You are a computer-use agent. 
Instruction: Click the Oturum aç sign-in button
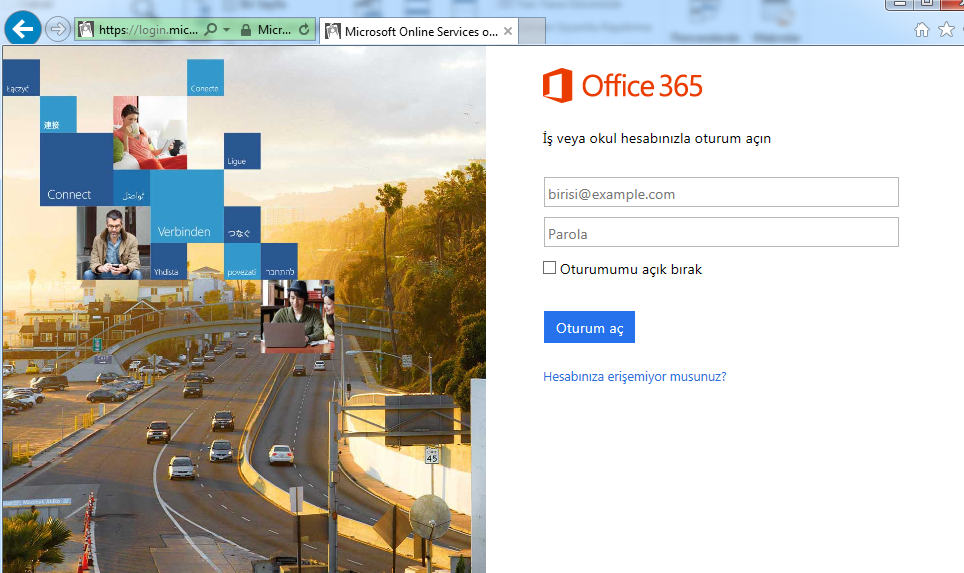click(x=589, y=327)
